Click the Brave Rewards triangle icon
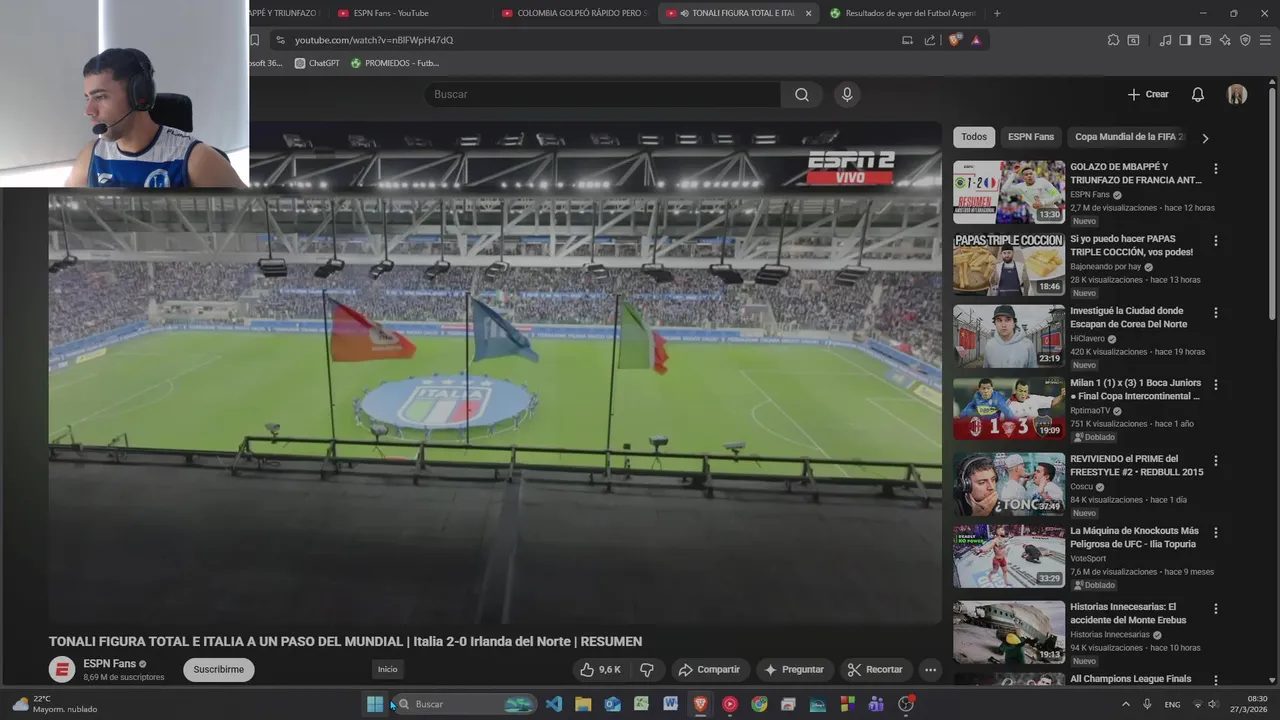Viewport: 1280px width, 720px height. (976, 40)
